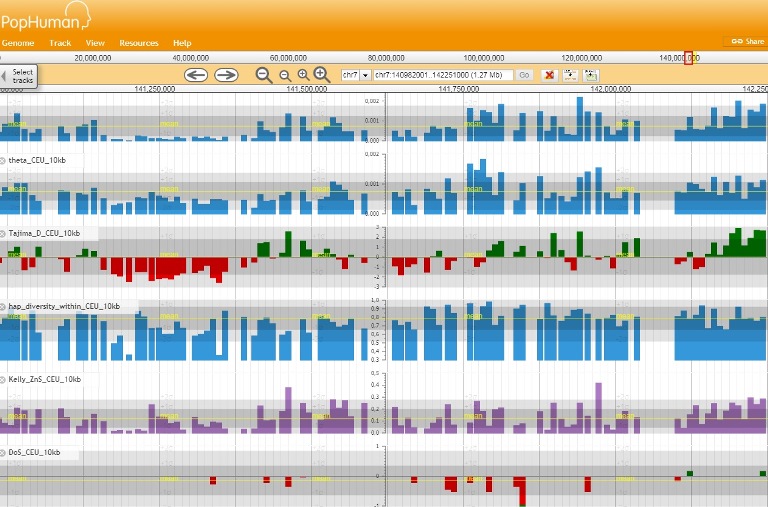Open the Track menu

pos(60,43)
